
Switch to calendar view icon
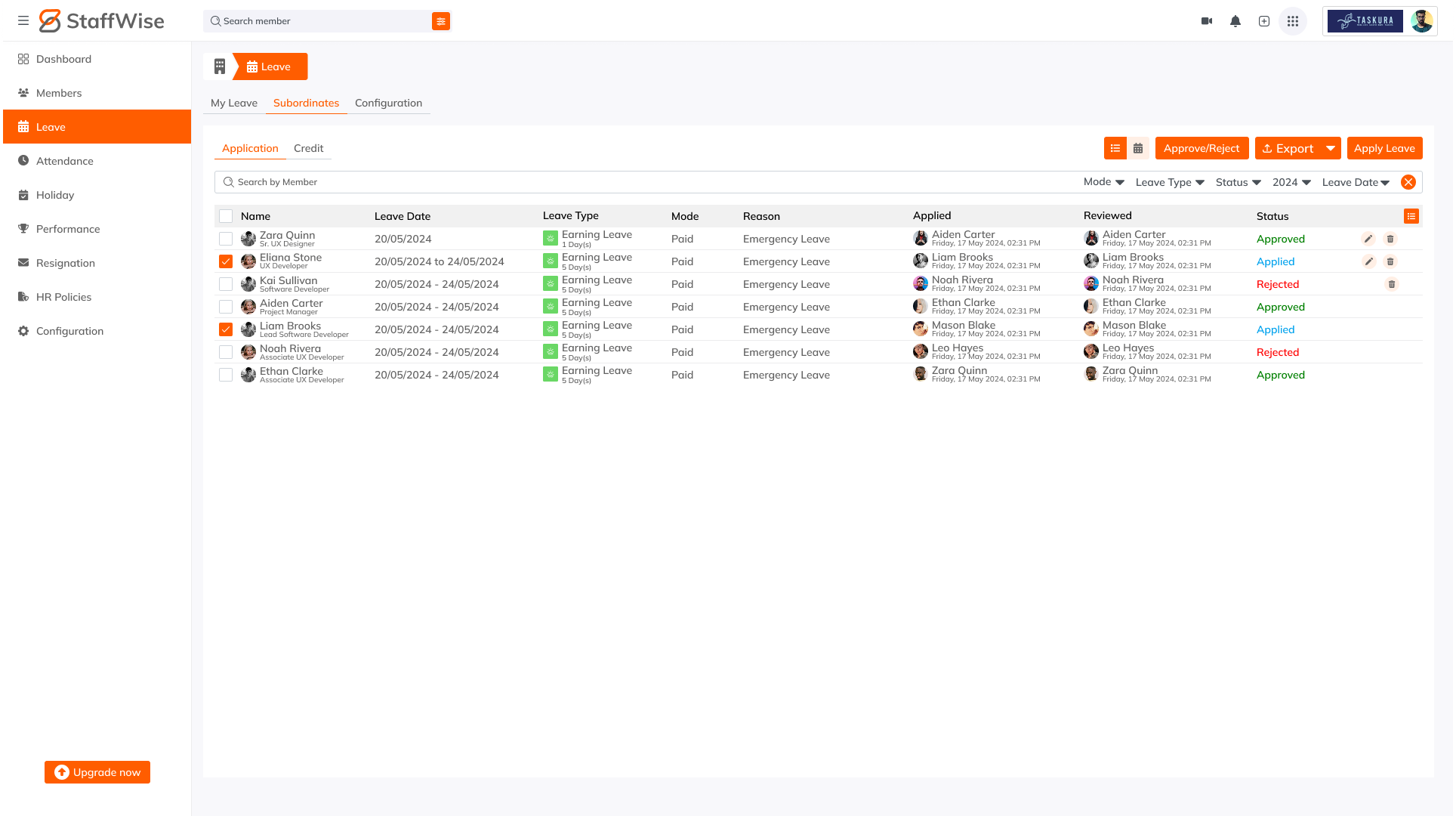coord(1138,149)
